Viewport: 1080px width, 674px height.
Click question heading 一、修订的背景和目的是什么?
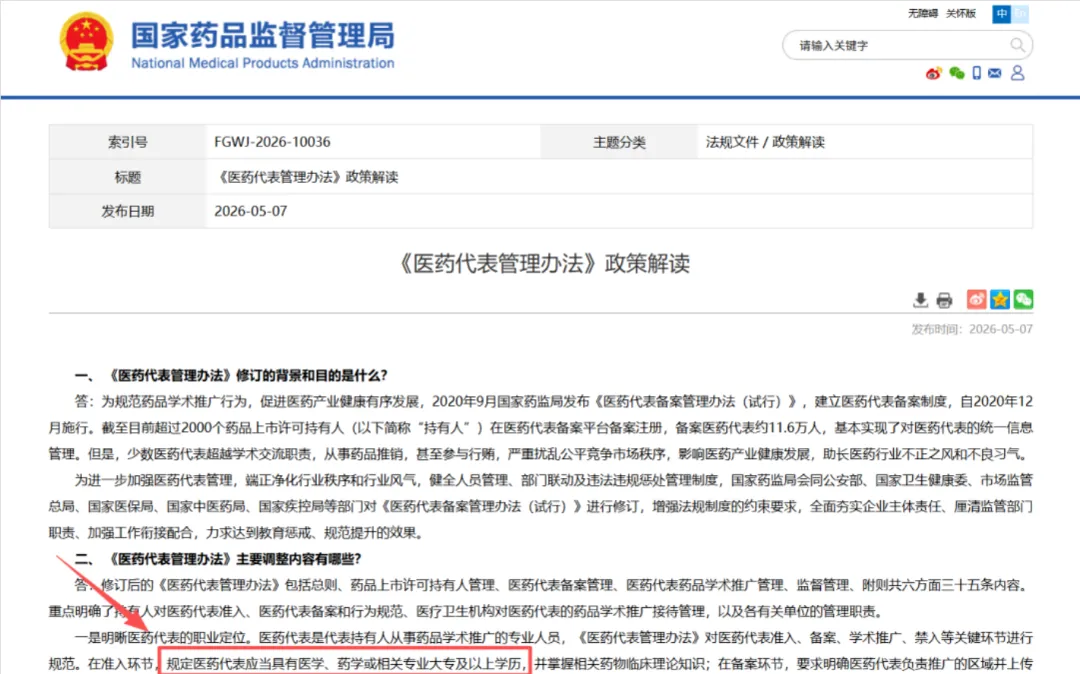(231, 375)
